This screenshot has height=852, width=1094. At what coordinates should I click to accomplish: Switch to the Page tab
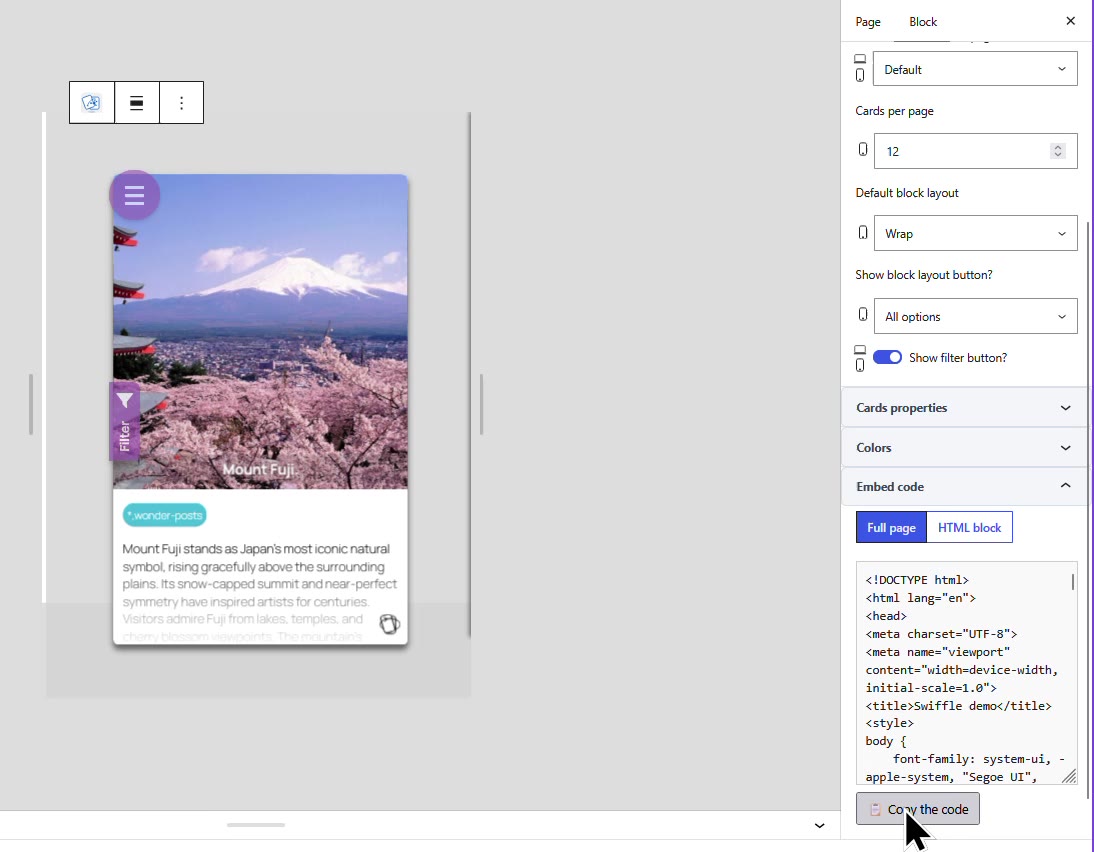point(868,22)
